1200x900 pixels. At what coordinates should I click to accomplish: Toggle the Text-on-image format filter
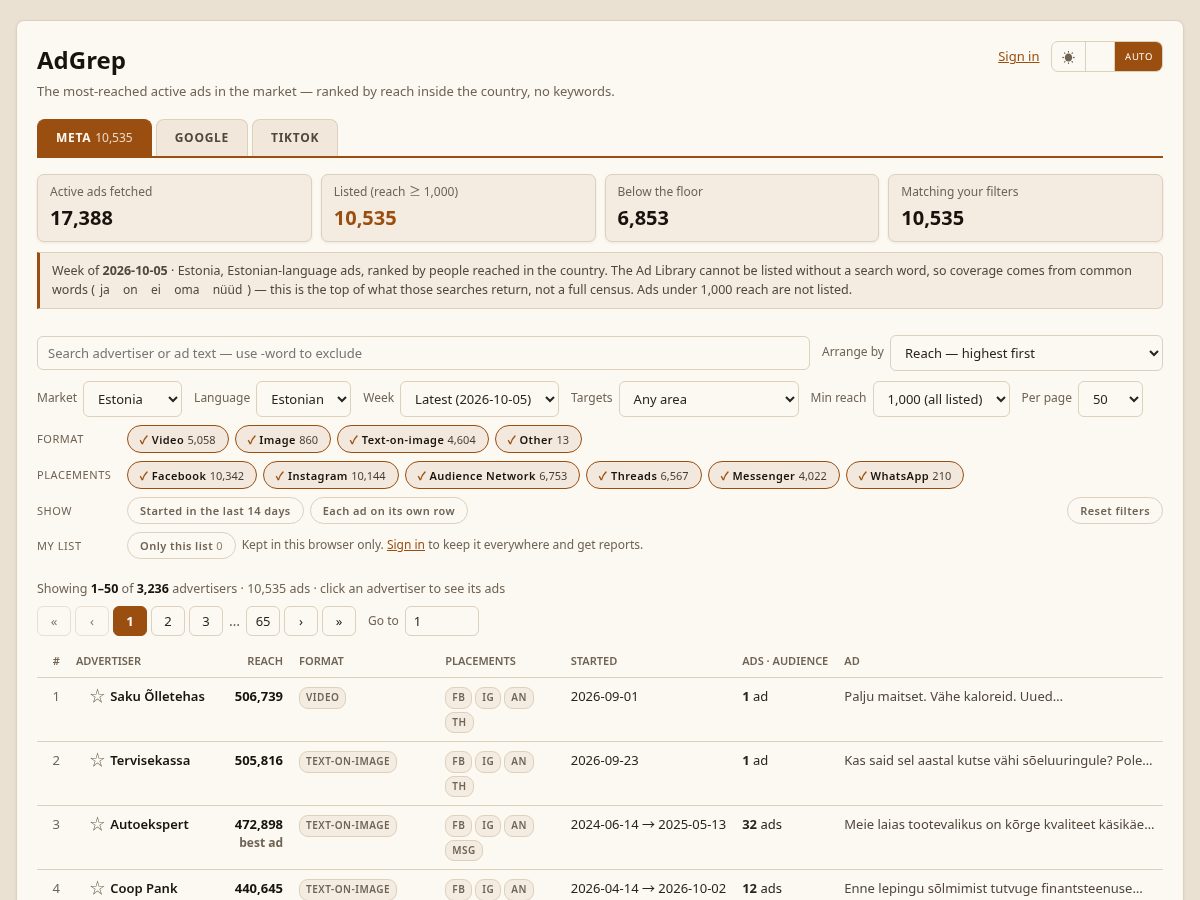[x=413, y=439]
